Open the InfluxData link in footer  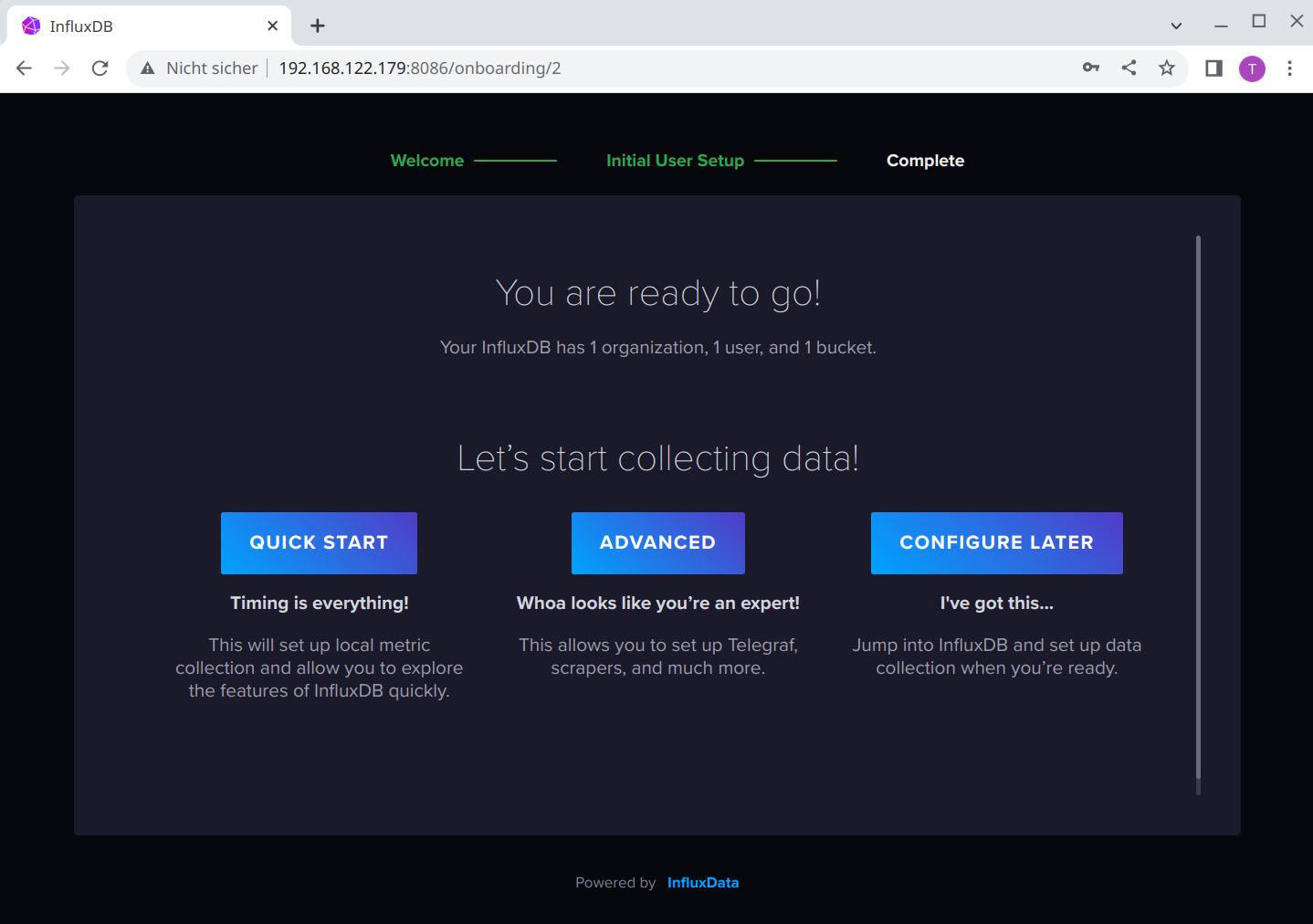[x=703, y=883]
